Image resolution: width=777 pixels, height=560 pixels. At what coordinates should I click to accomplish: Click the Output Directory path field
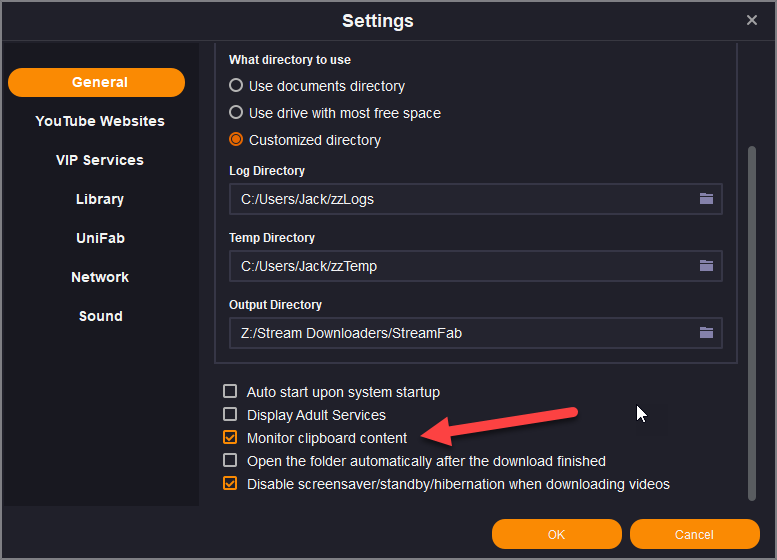(460, 333)
